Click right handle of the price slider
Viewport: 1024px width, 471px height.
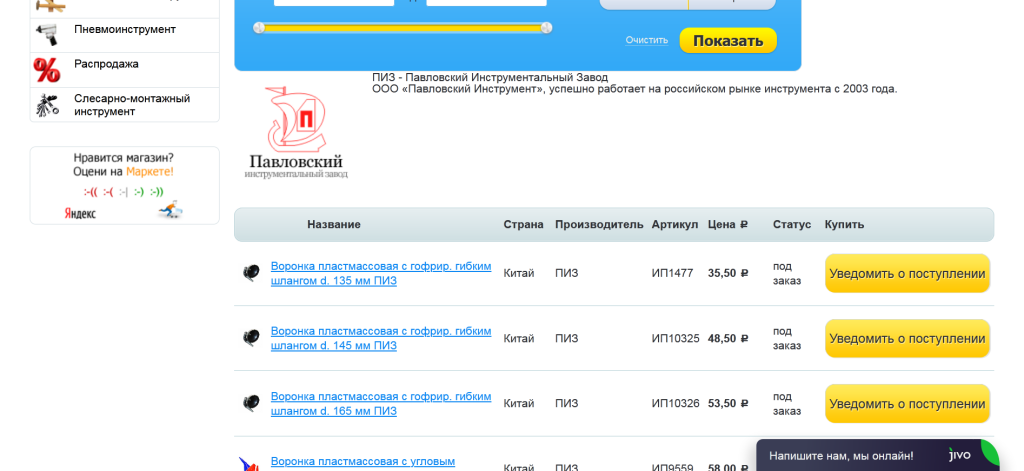coord(546,27)
